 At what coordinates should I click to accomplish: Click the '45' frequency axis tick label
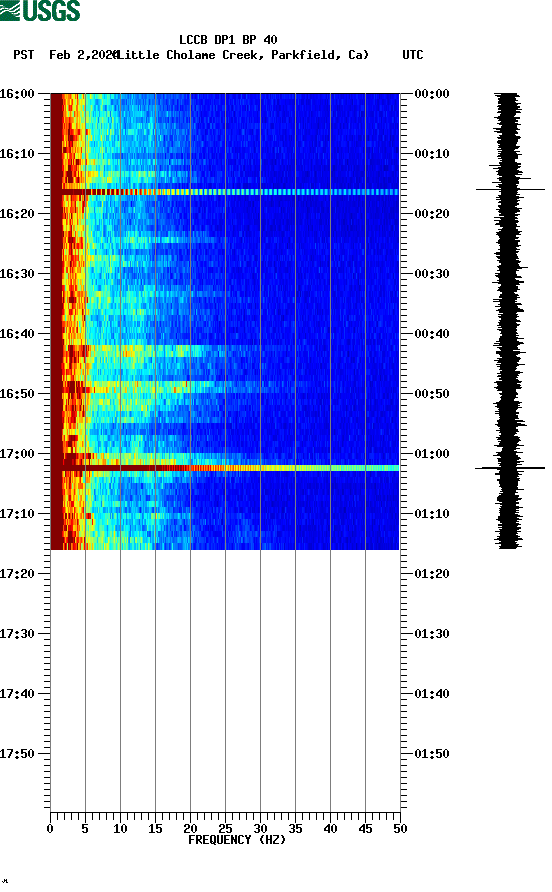click(x=365, y=829)
